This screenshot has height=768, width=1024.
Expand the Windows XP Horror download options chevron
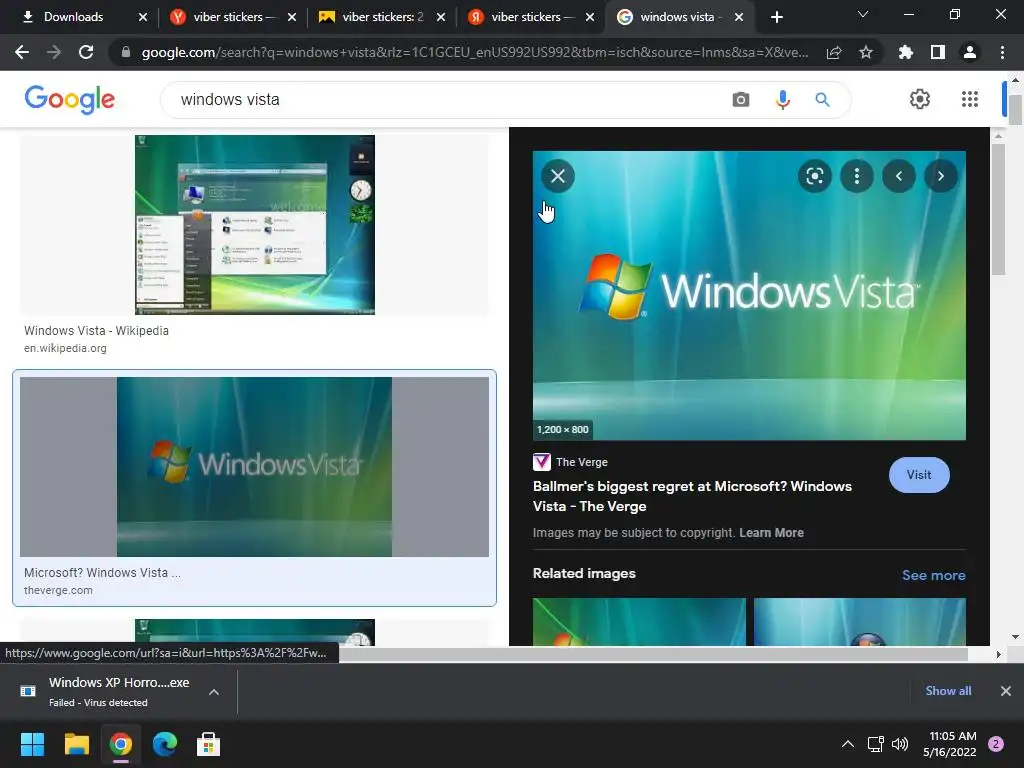[214, 692]
